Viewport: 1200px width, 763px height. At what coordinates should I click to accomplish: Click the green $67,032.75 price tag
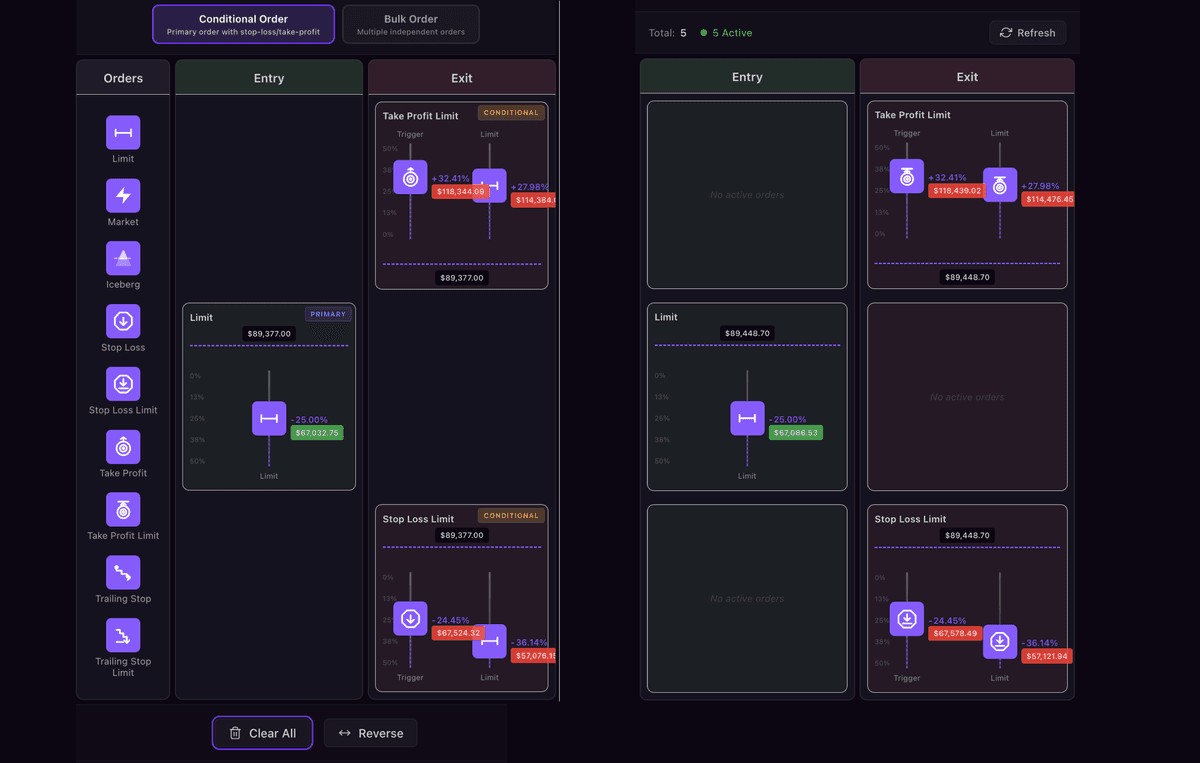point(317,433)
